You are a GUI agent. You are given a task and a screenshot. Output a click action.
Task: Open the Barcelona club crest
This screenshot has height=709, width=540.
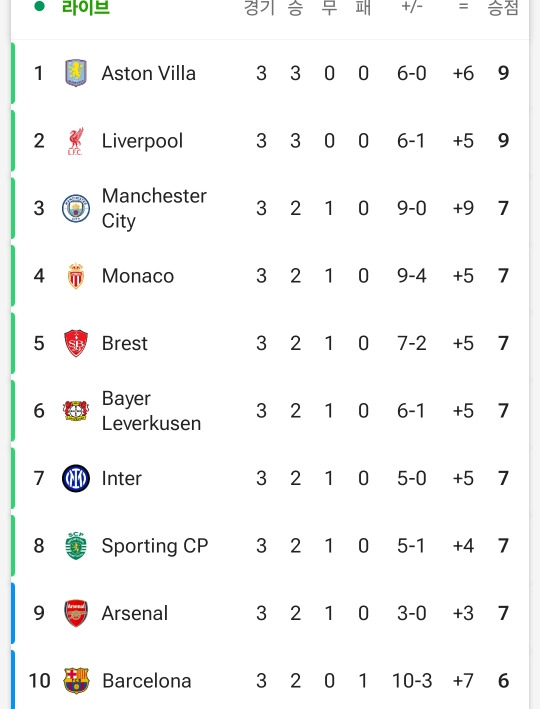76,681
